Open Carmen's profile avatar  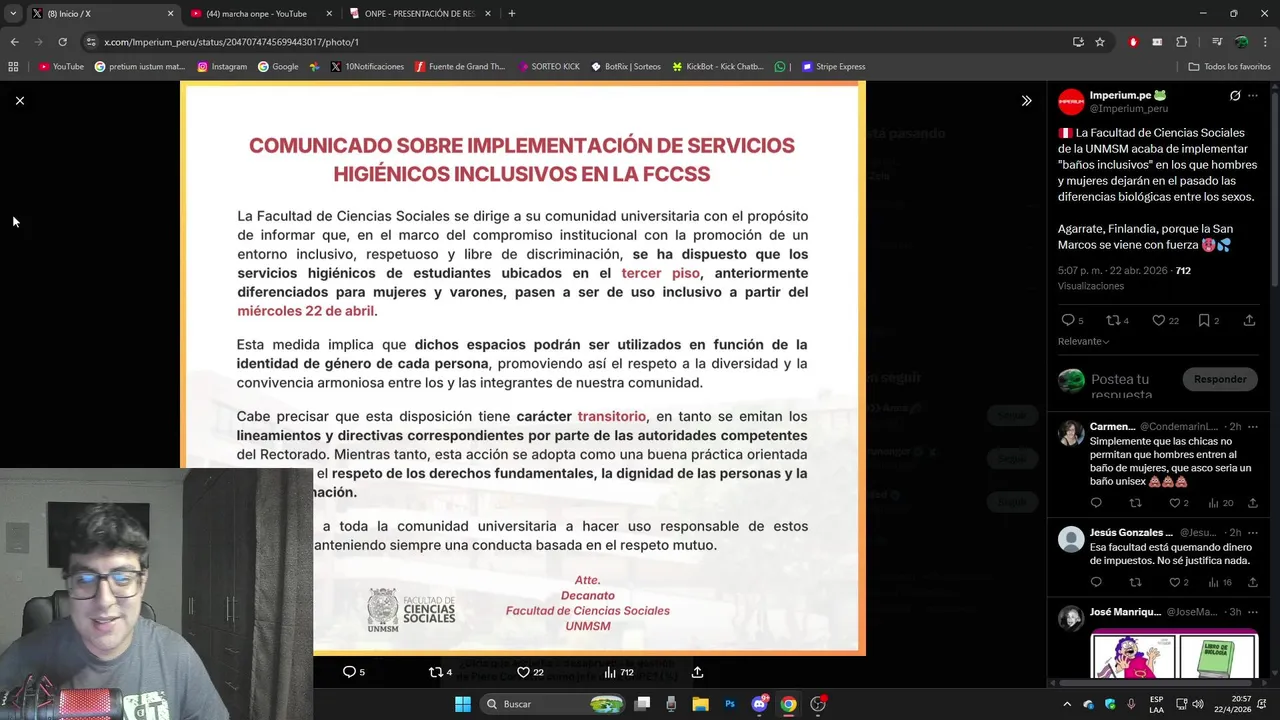click(x=1071, y=433)
